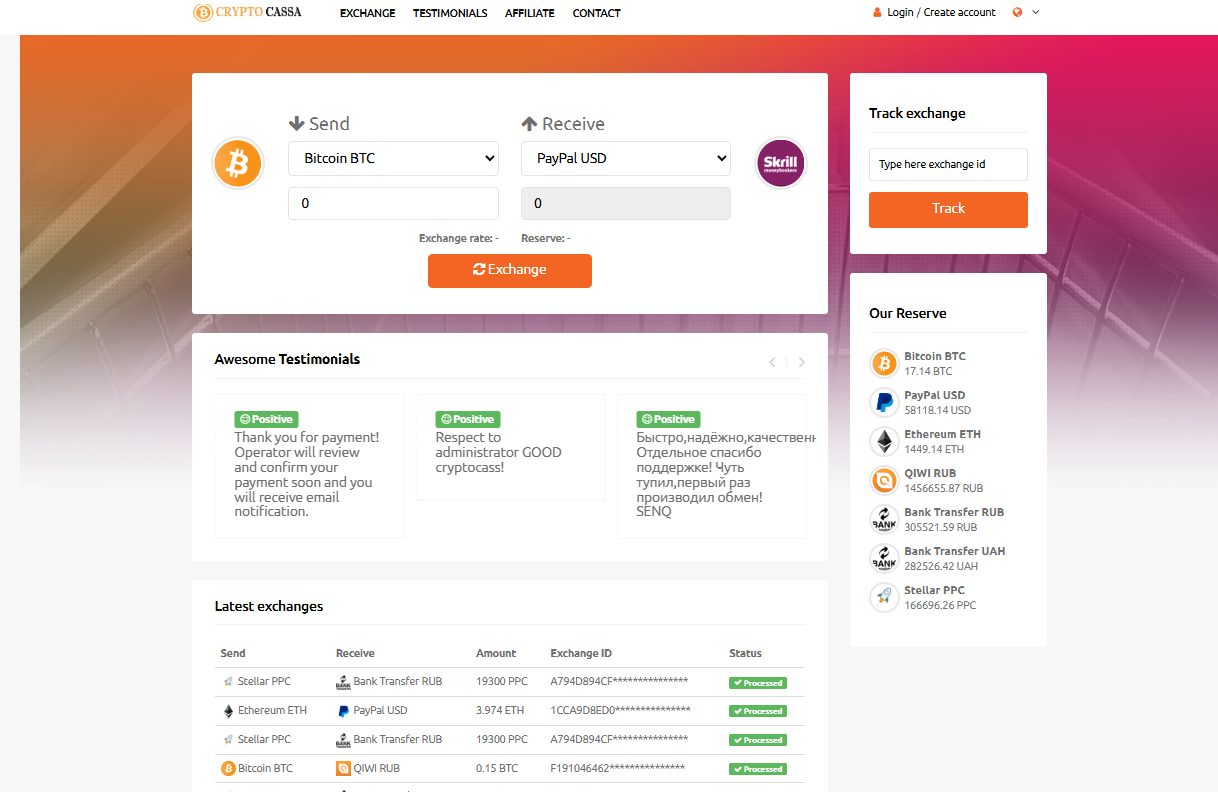Click the up arrow icon beside Receive
Image resolution: width=1218 pixels, height=792 pixels.
pos(530,124)
